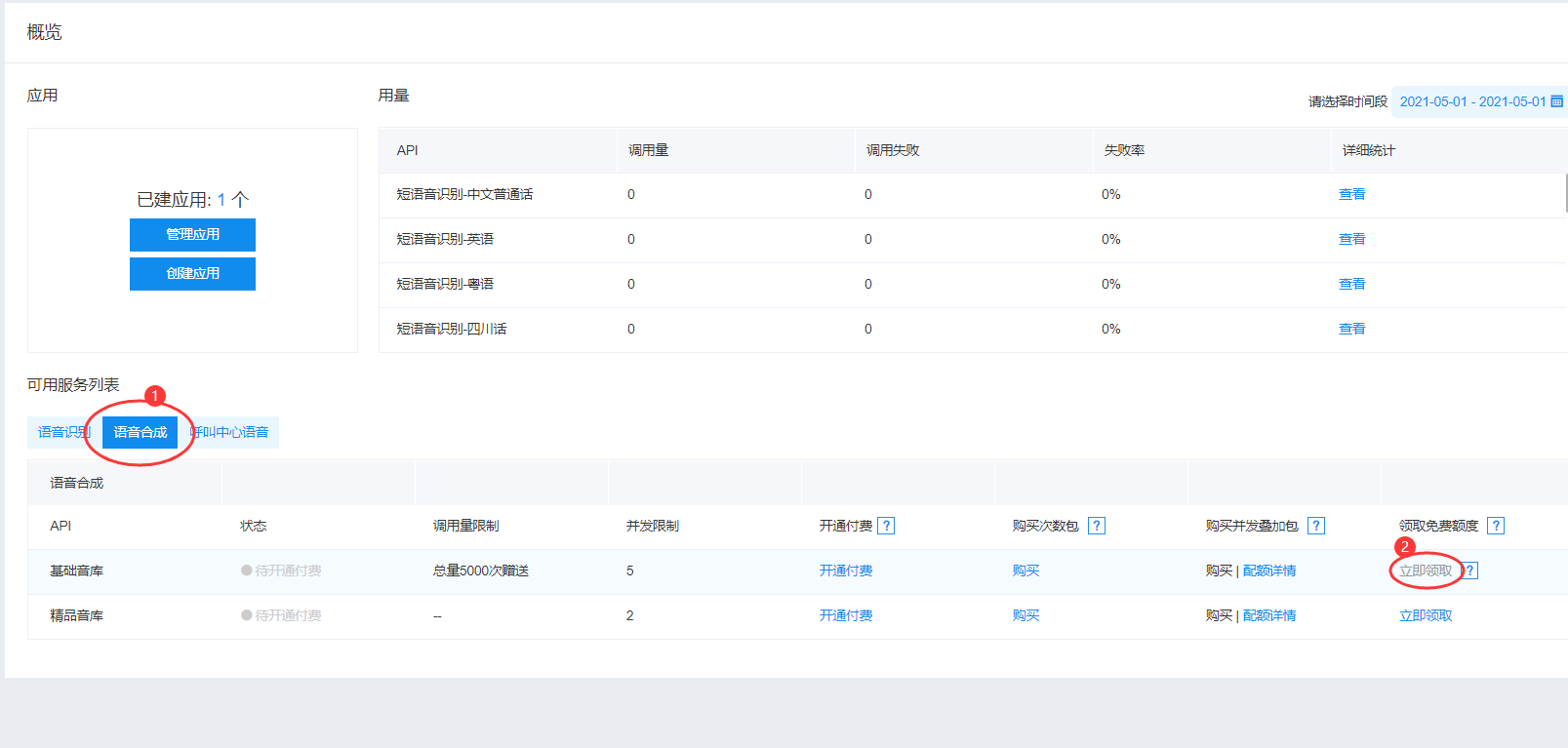The height and width of the screenshot is (748, 1568).
Task: Click help icon beside 购买次数包 header
Action: (1097, 526)
